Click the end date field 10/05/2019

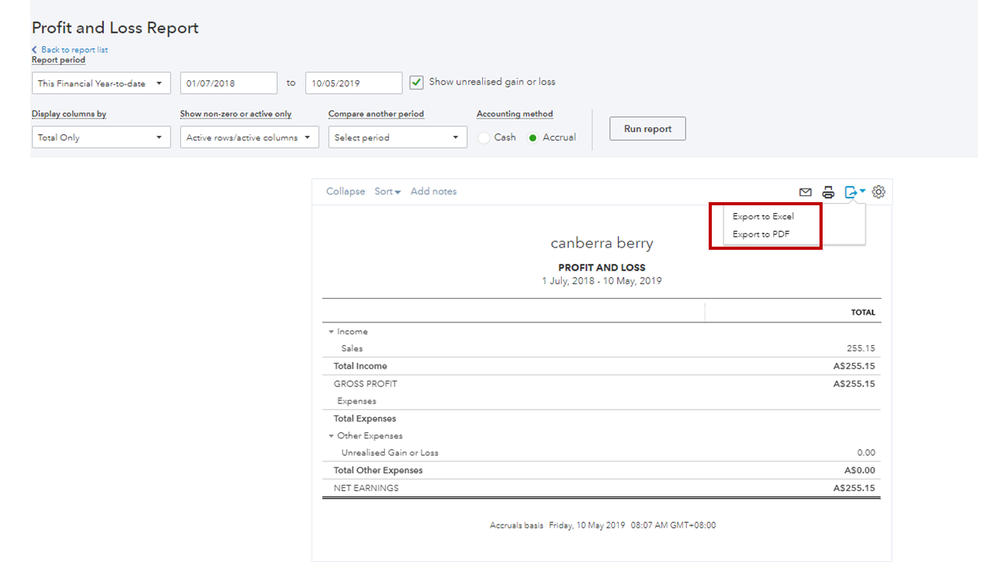[354, 83]
